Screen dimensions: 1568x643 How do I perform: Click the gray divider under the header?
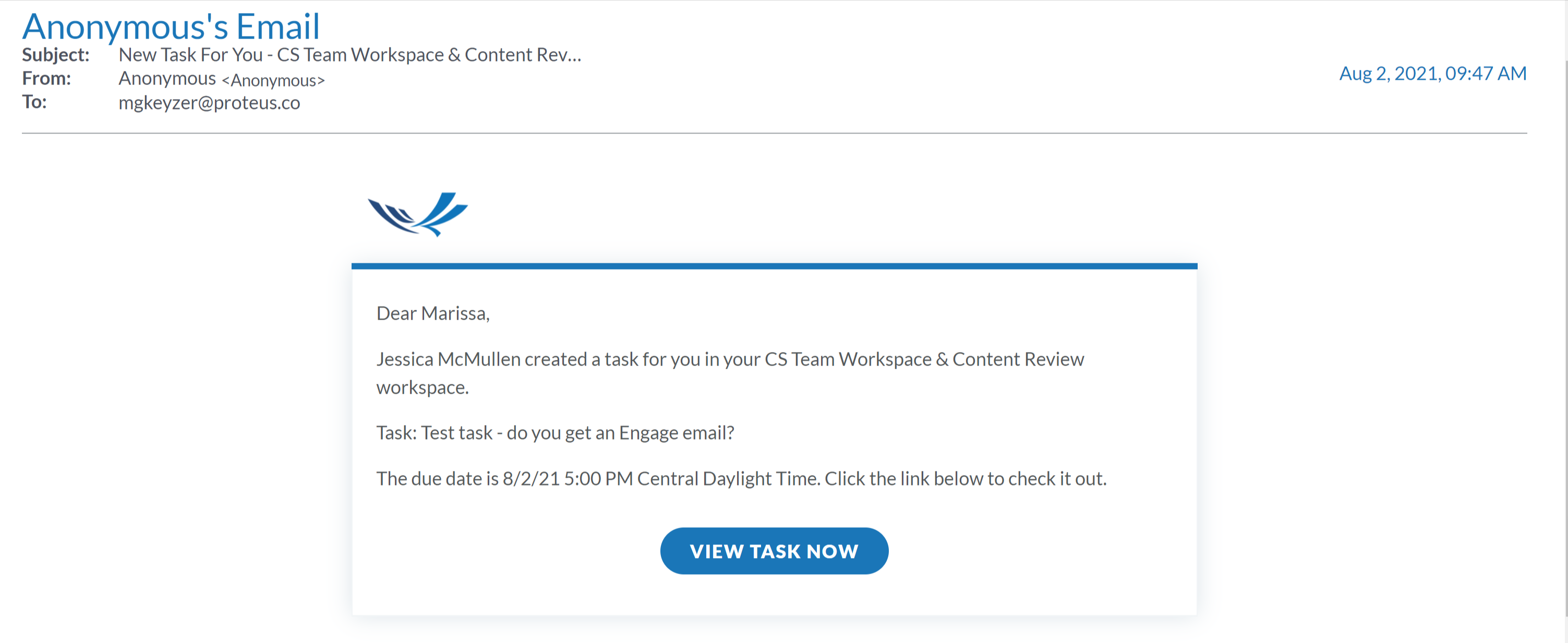(774, 132)
